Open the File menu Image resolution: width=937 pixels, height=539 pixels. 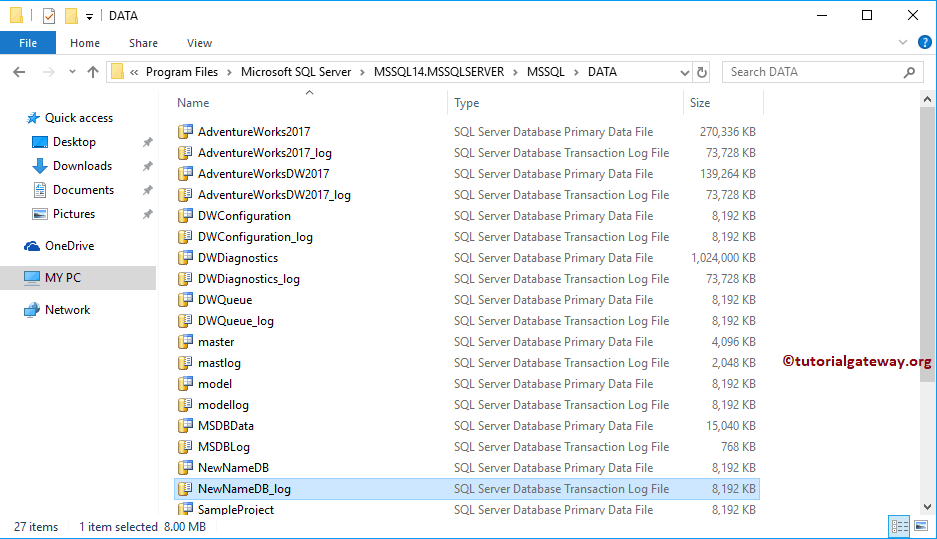coord(28,43)
